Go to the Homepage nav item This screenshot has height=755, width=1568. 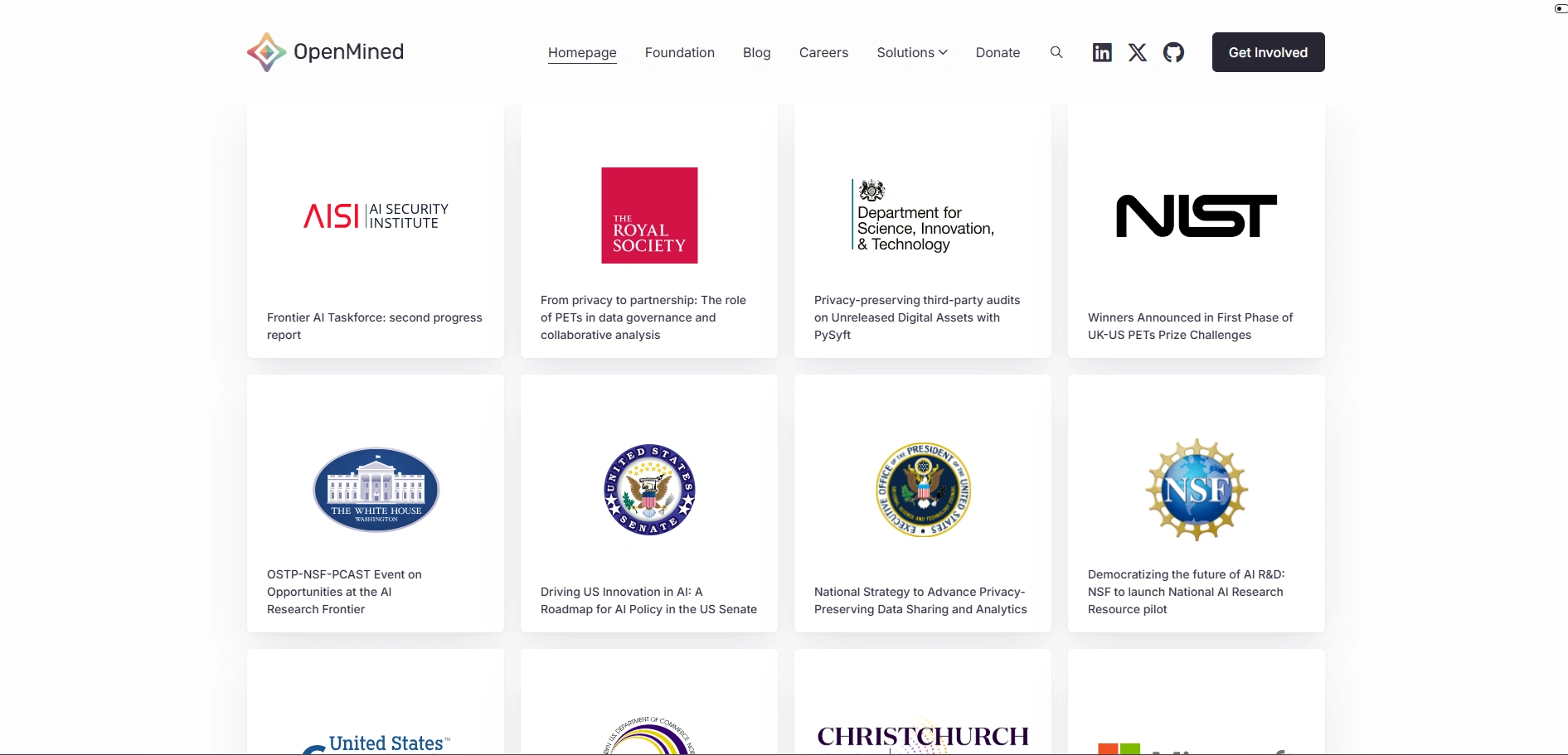click(x=582, y=52)
